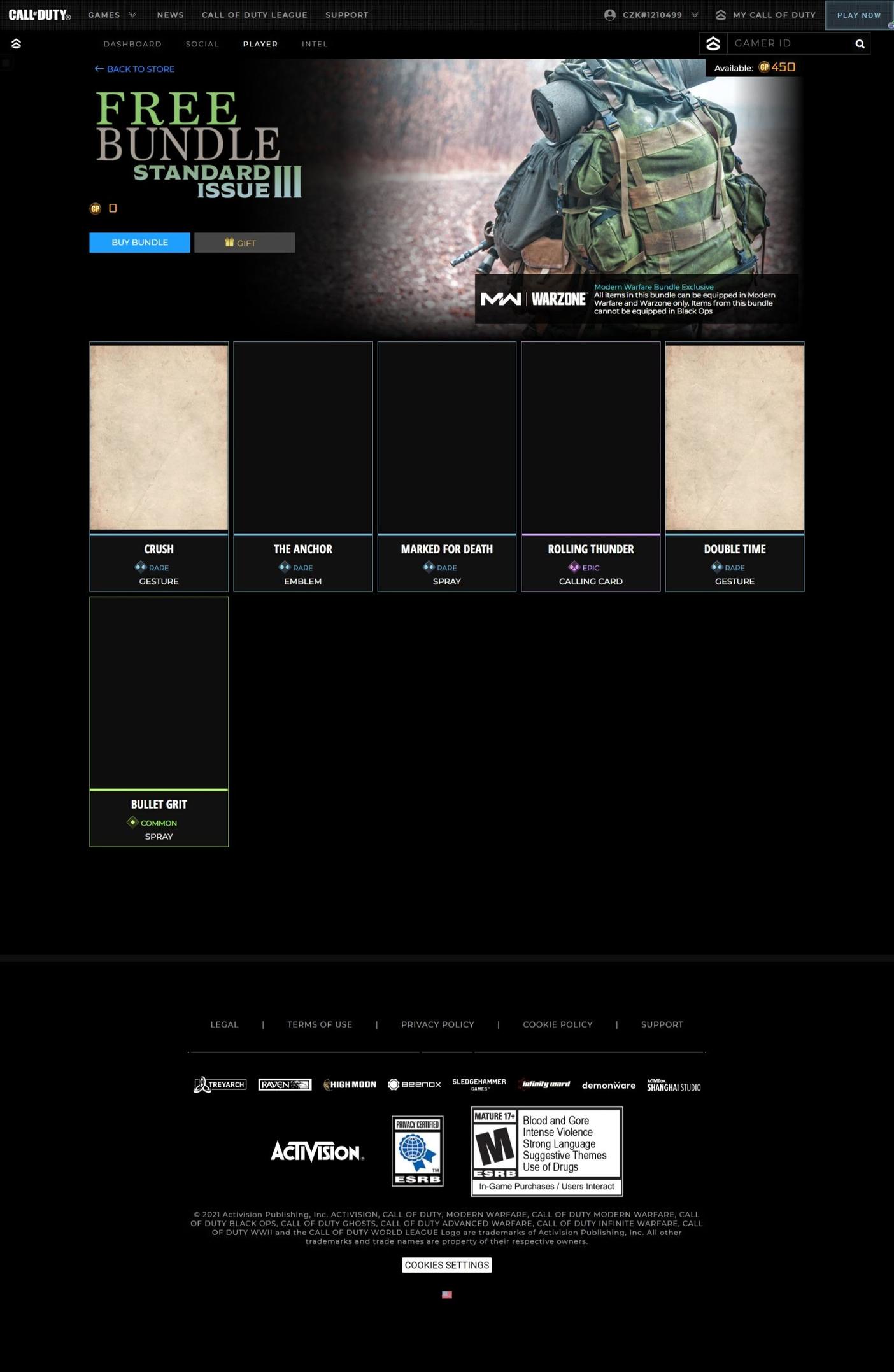Open the Intel tab
Image resolution: width=894 pixels, height=1372 pixels.
pyautogui.click(x=315, y=44)
